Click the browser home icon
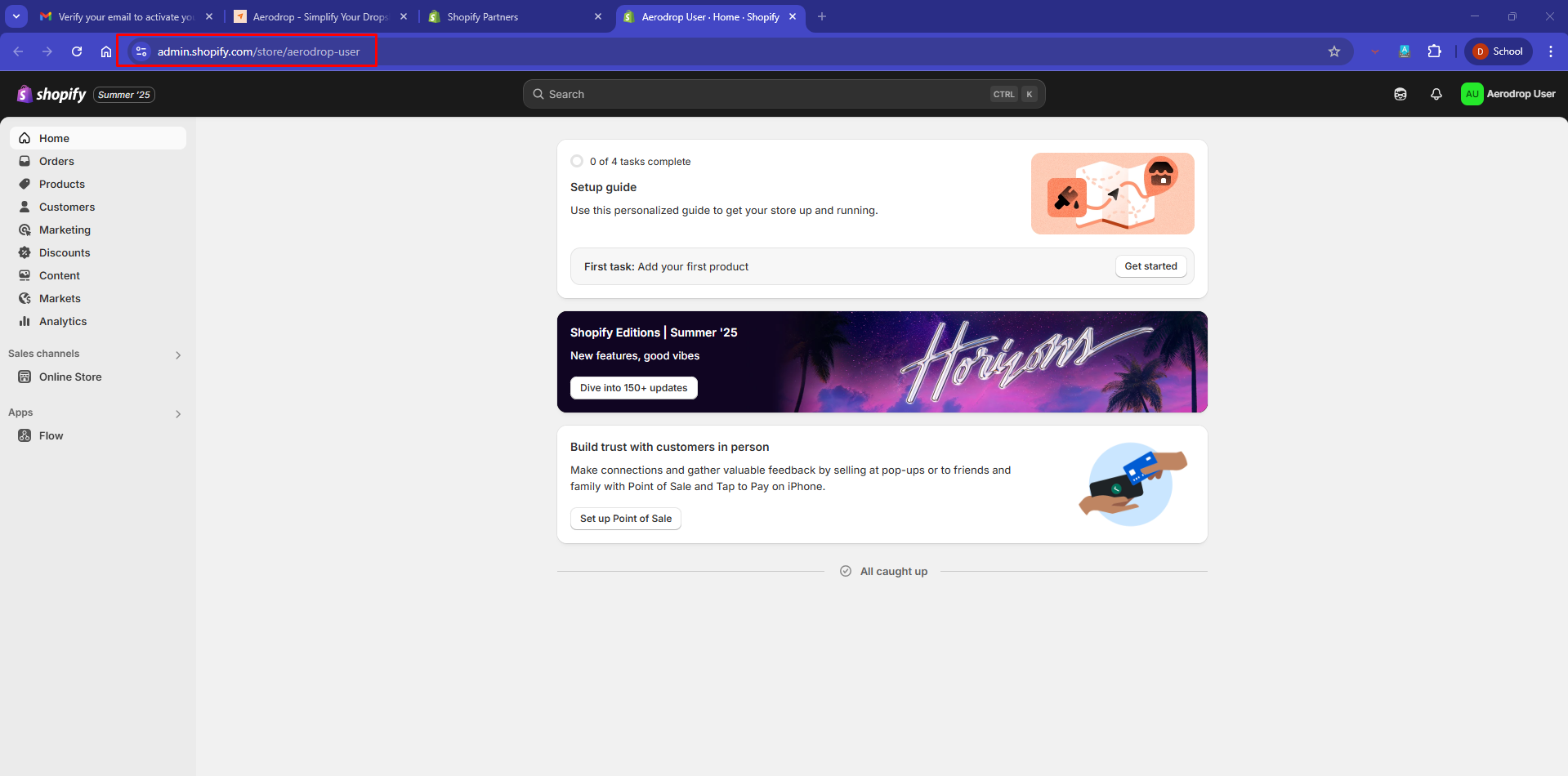 pyautogui.click(x=106, y=51)
